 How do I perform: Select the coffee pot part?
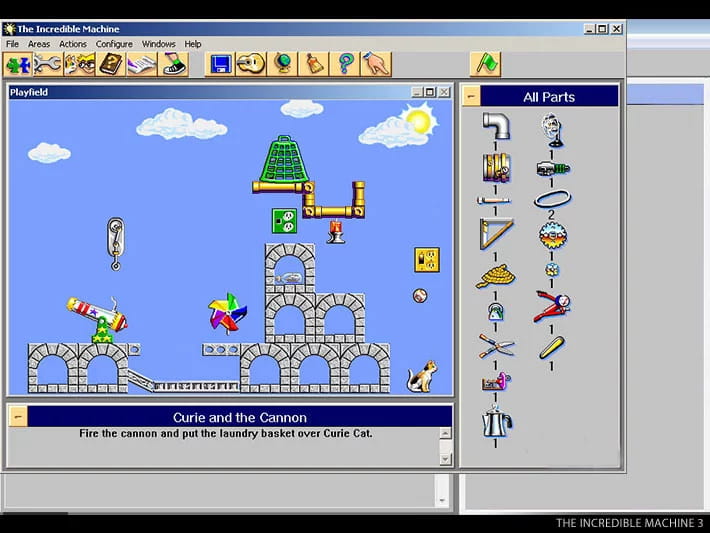(496, 422)
